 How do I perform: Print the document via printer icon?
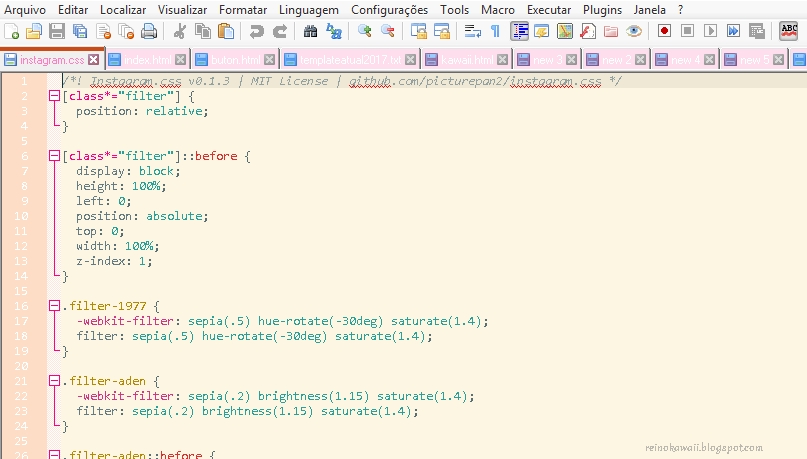coord(149,31)
